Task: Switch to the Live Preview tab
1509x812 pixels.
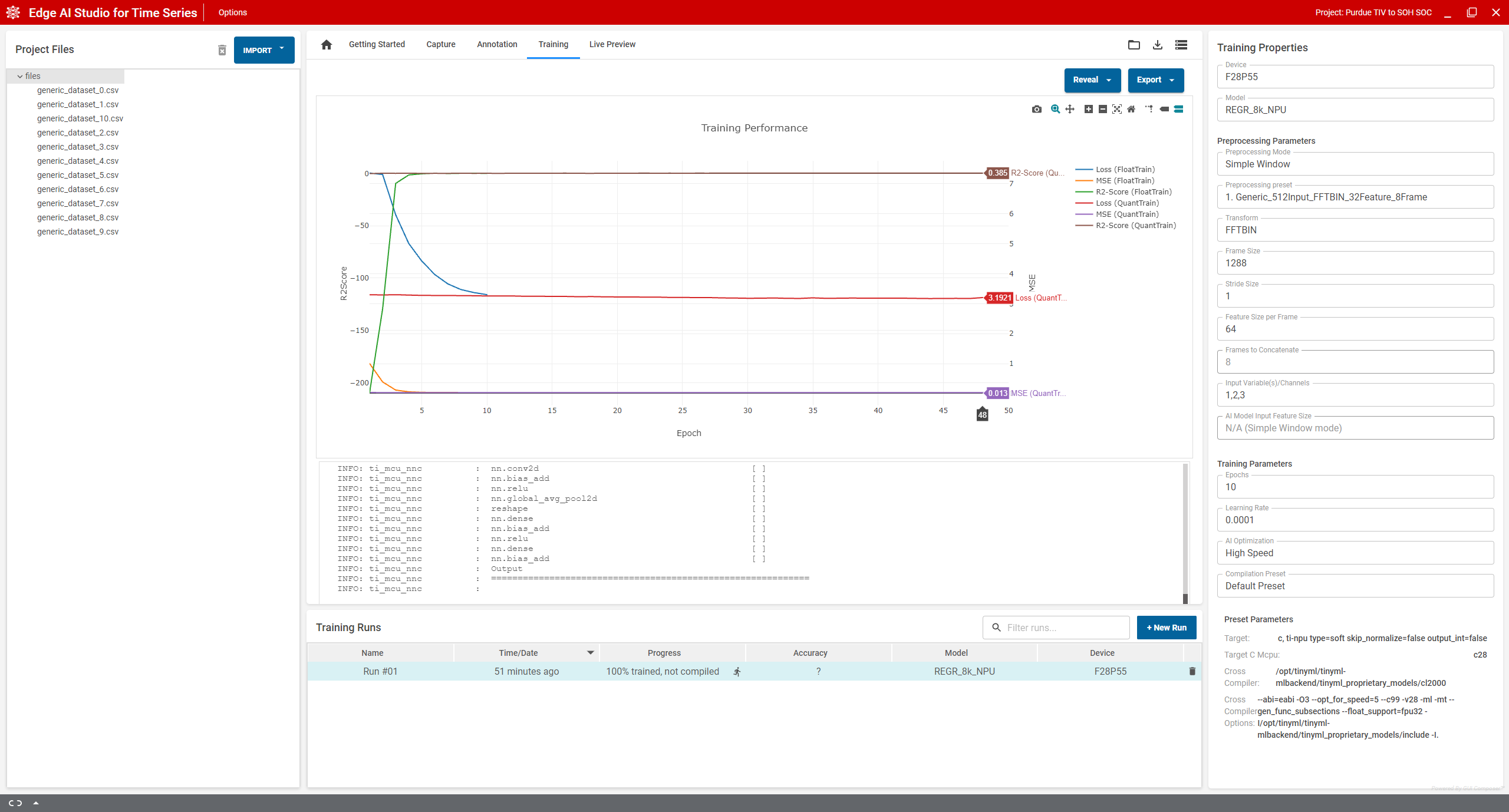Action: pyautogui.click(x=612, y=44)
